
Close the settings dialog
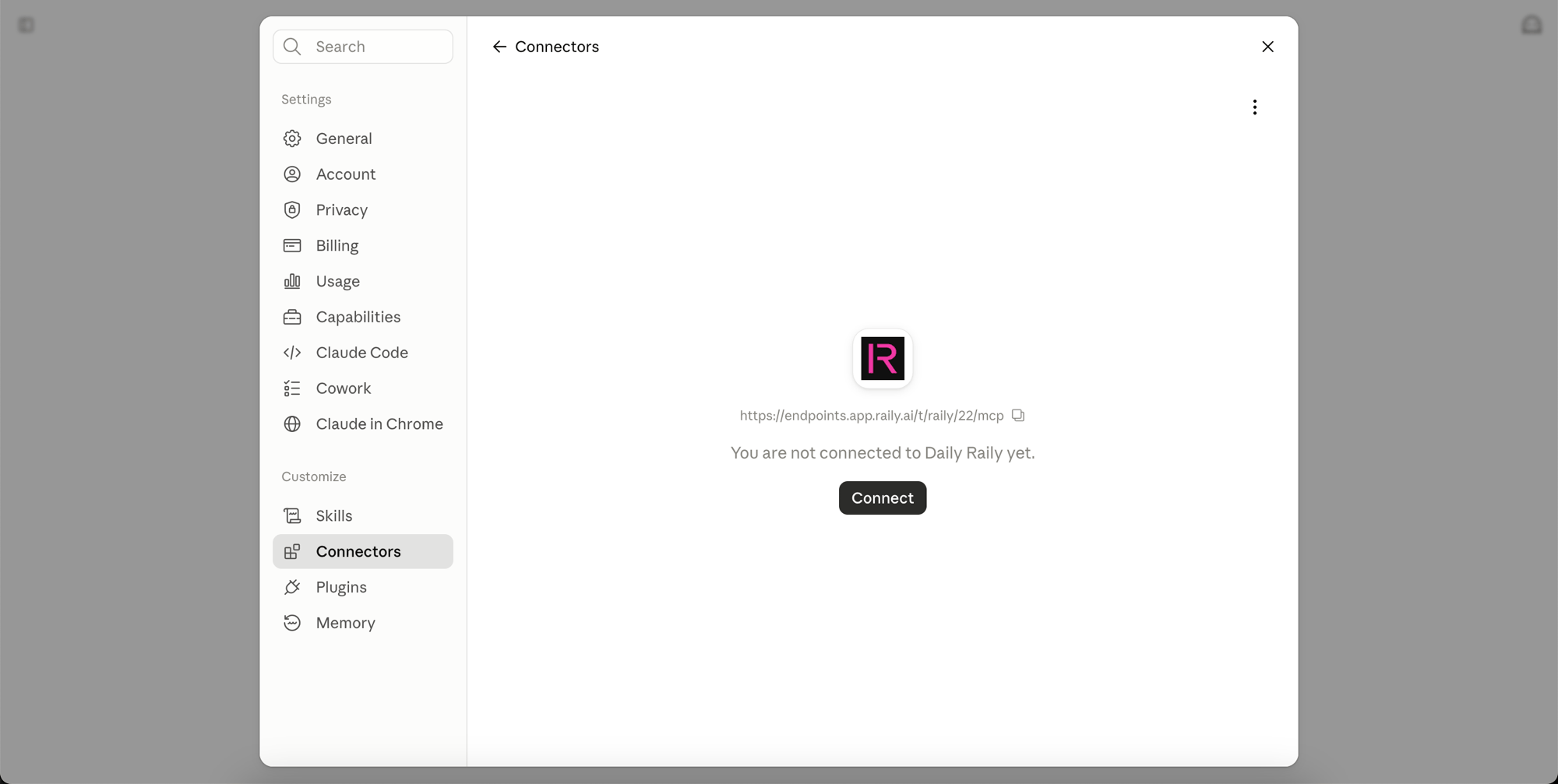[1267, 47]
